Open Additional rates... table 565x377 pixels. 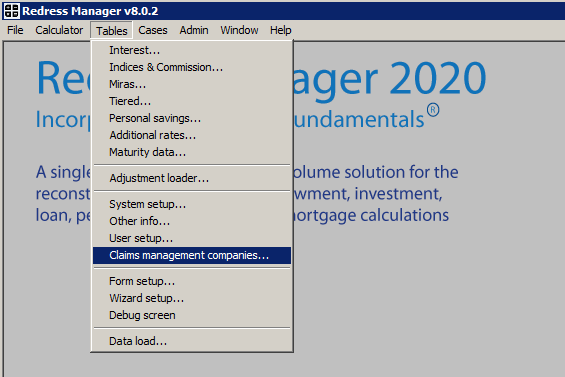(192, 135)
